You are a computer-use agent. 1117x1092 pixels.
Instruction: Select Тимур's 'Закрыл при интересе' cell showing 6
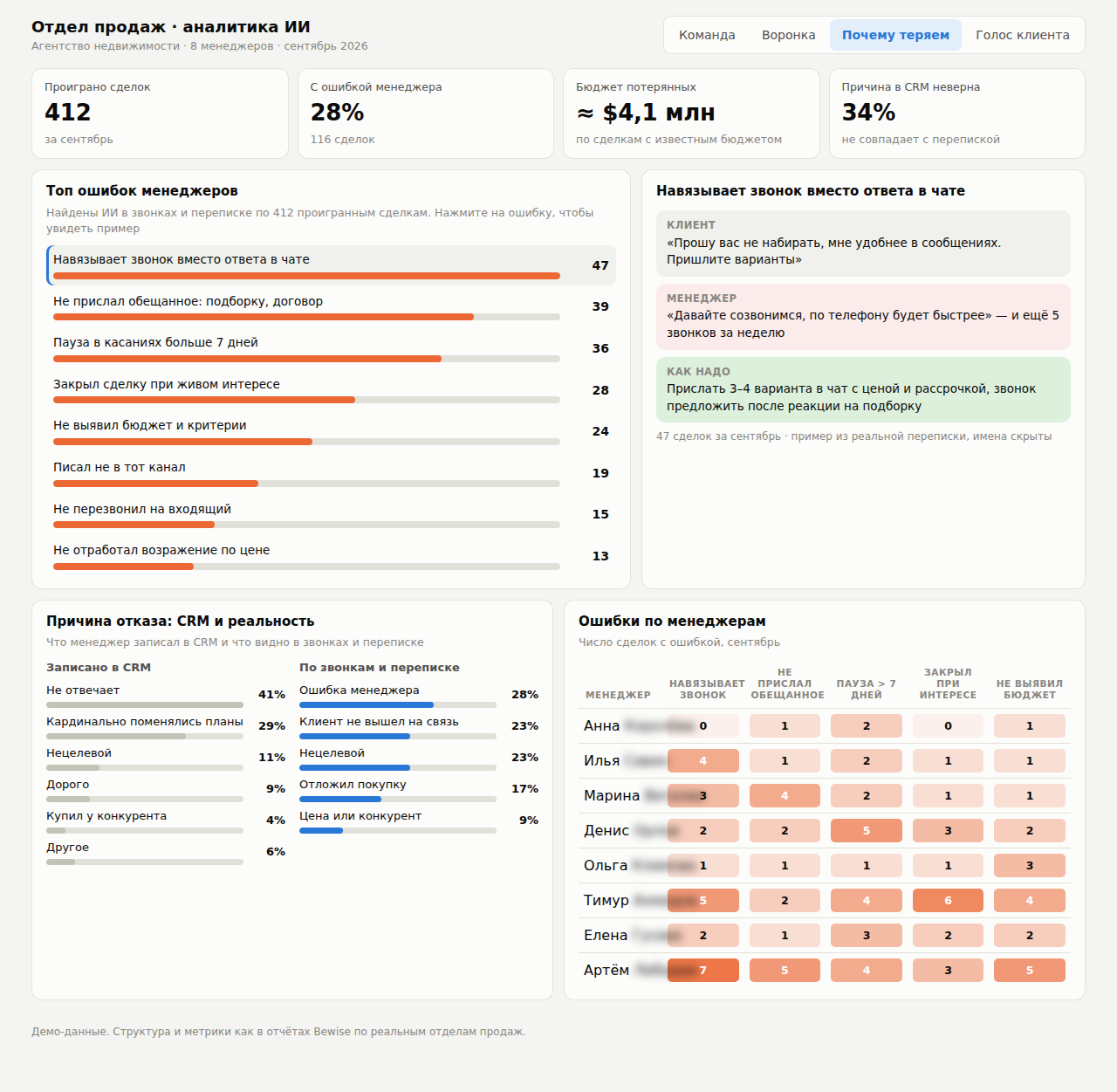948,900
